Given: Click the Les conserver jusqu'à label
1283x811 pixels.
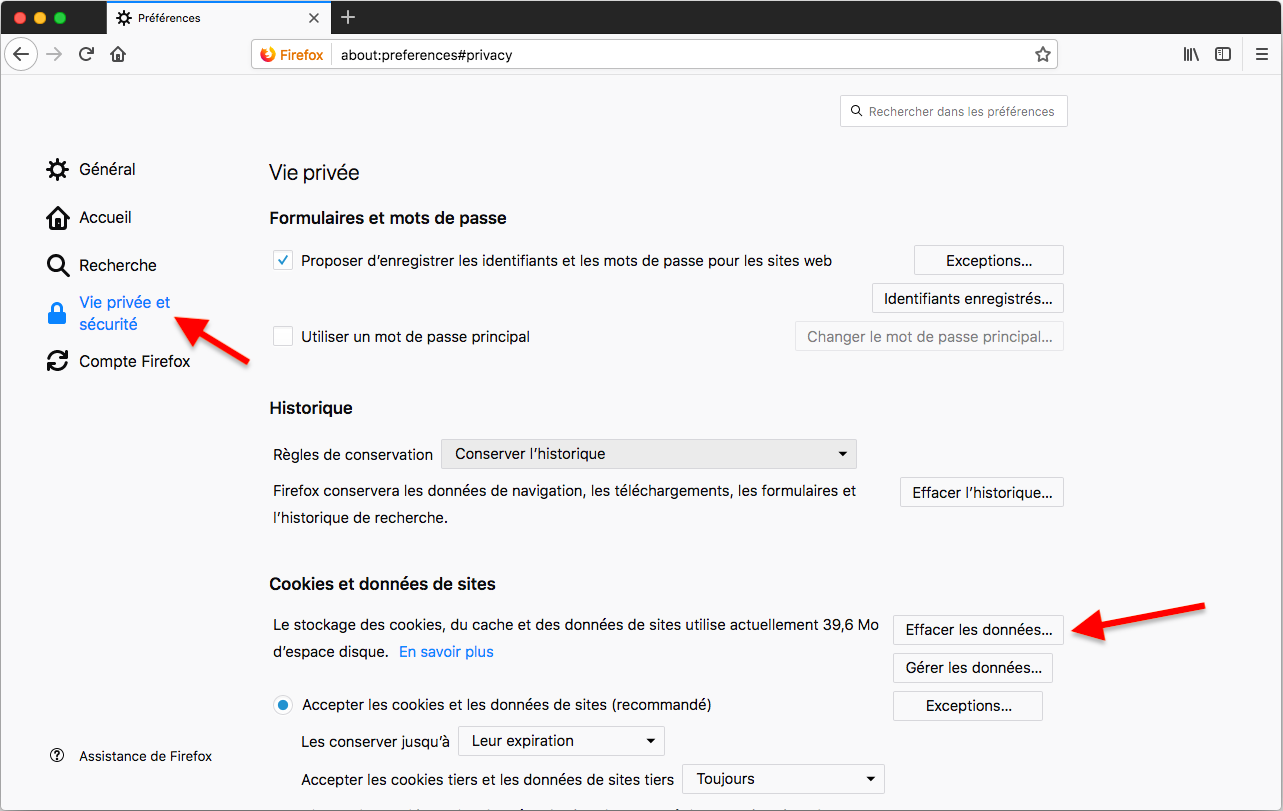Looking at the screenshot, I should (x=376, y=741).
